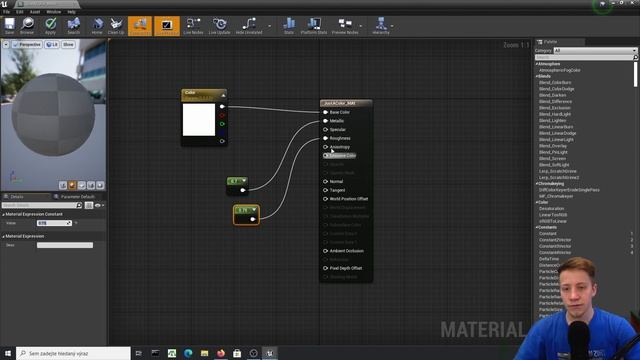Select the third preview shape icon
The image size is (640, 360).
coord(81,185)
